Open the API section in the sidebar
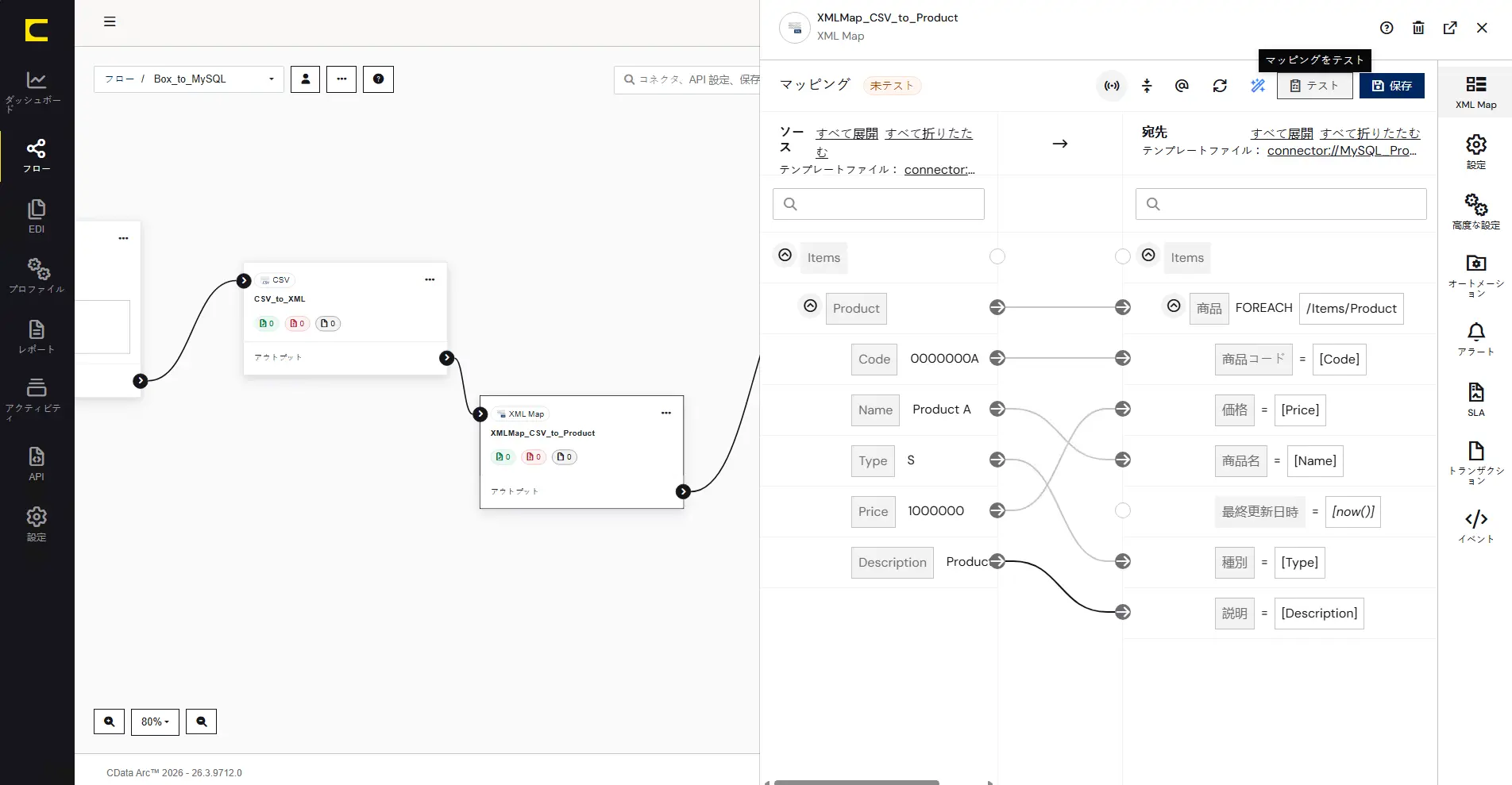Image resolution: width=1512 pixels, height=785 pixels. [37, 464]
